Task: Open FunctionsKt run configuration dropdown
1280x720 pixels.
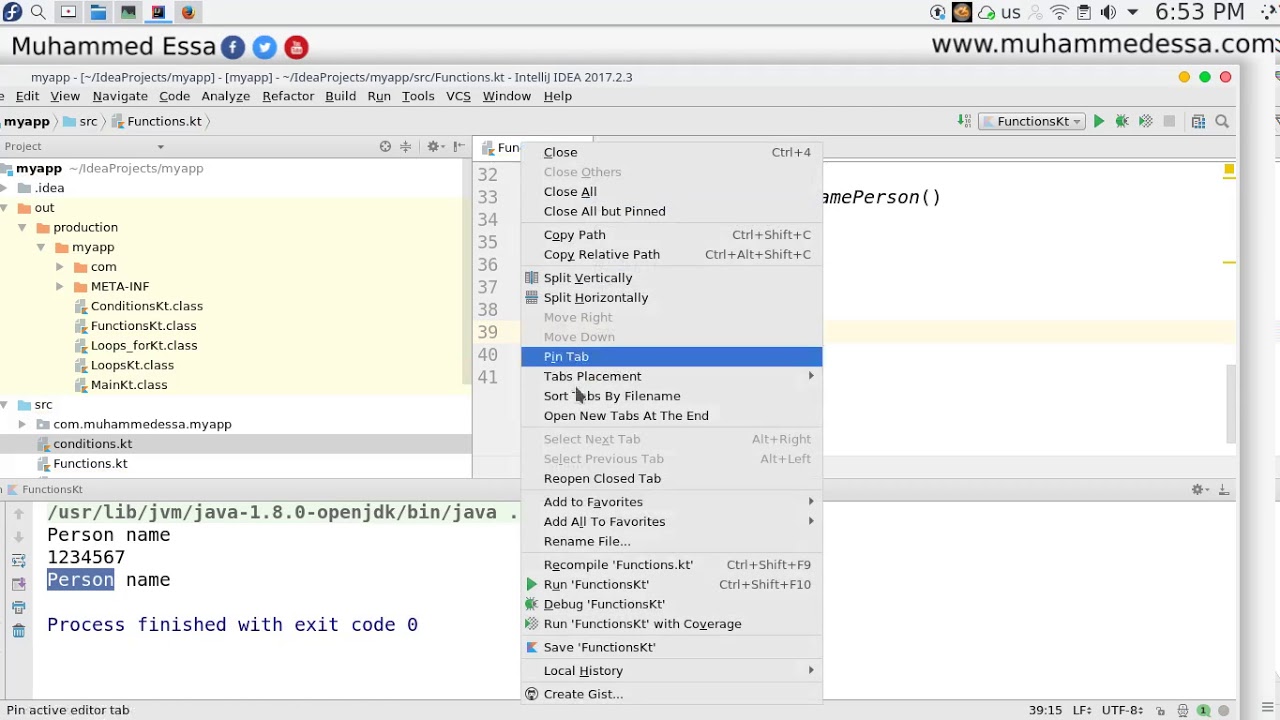Action: tap(1034, 121)
